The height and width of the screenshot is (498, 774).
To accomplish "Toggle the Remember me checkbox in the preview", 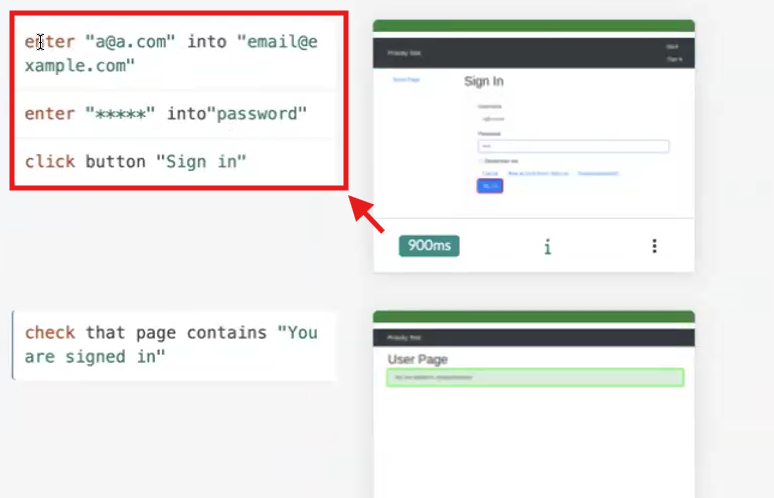I will pos(480,160).
